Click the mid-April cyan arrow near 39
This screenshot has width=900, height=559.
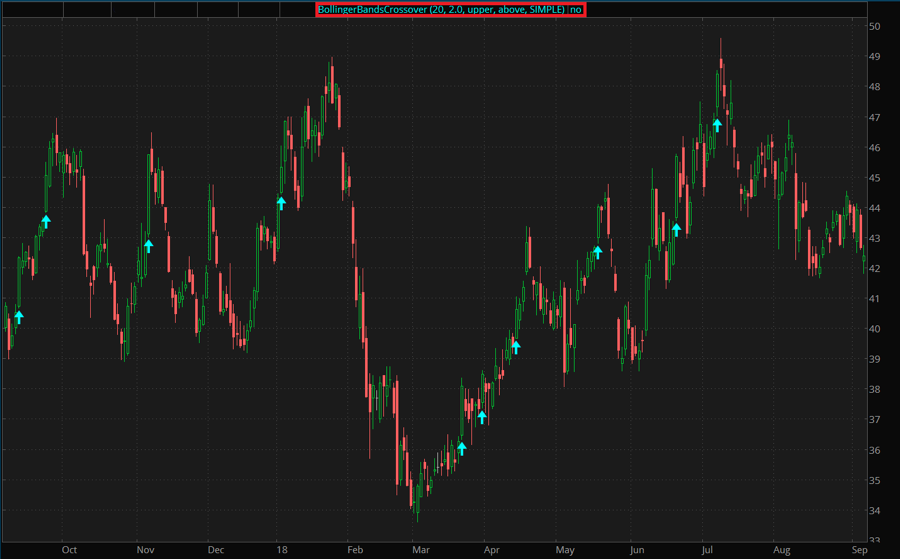(x=516, y=347)
